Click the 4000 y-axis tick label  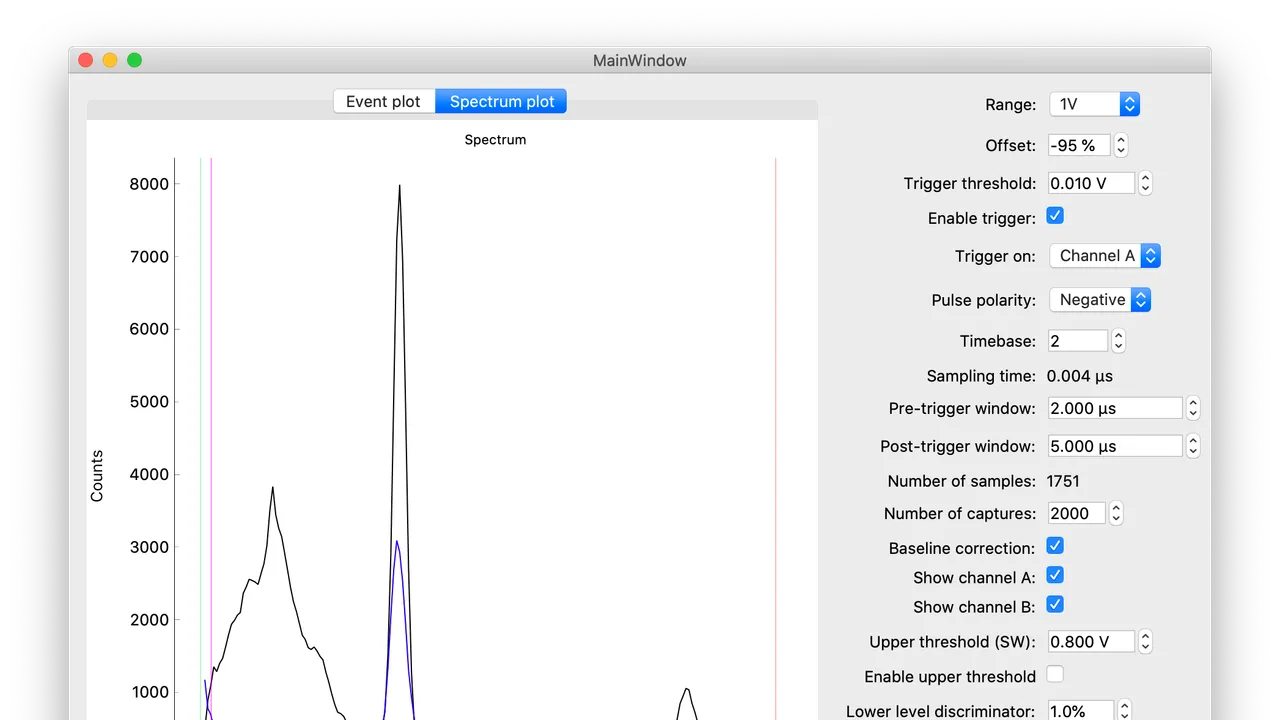149,475
